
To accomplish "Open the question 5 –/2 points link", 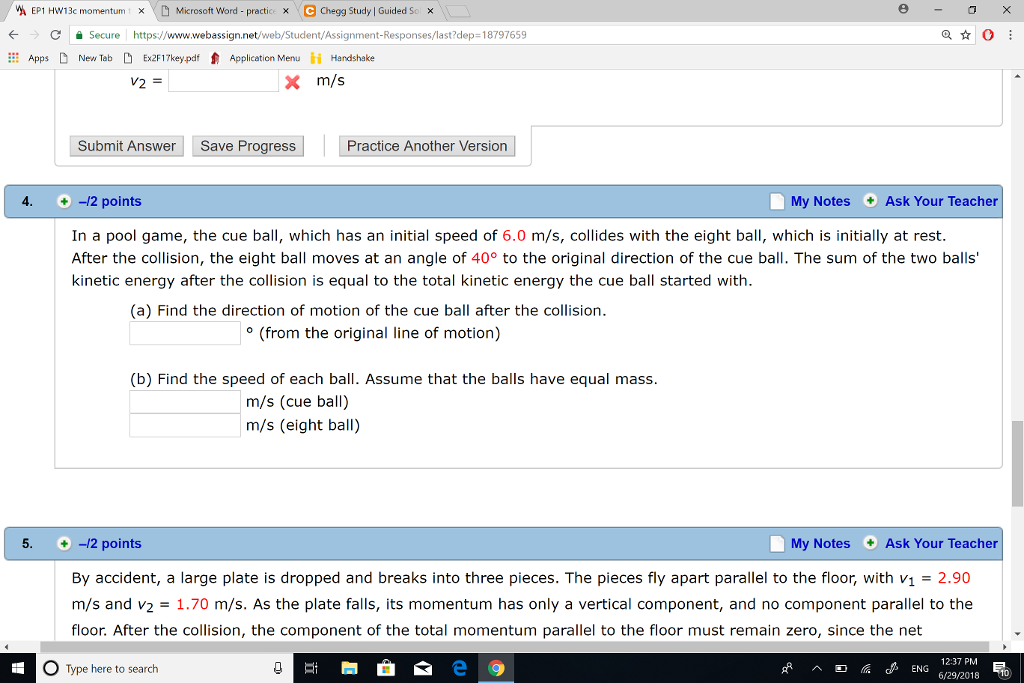I will click(110, 544).
